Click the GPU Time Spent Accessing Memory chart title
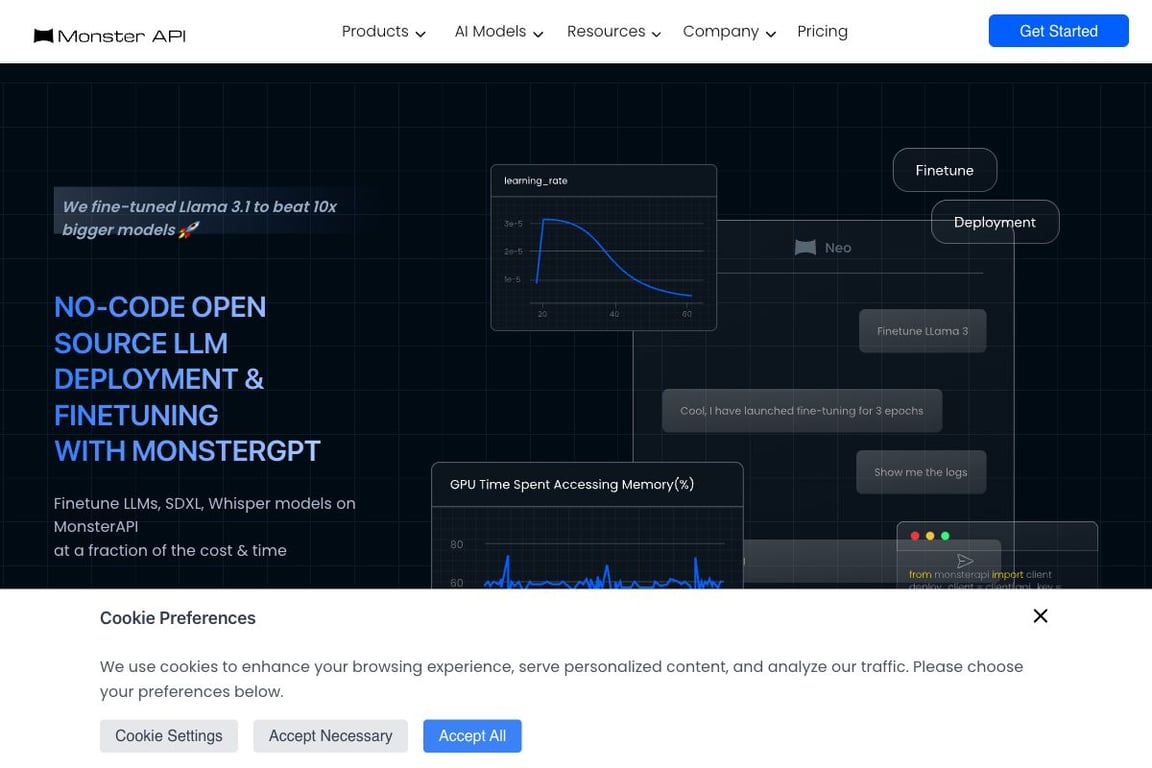The image size is (1152, 768). (x=572, y=484)
